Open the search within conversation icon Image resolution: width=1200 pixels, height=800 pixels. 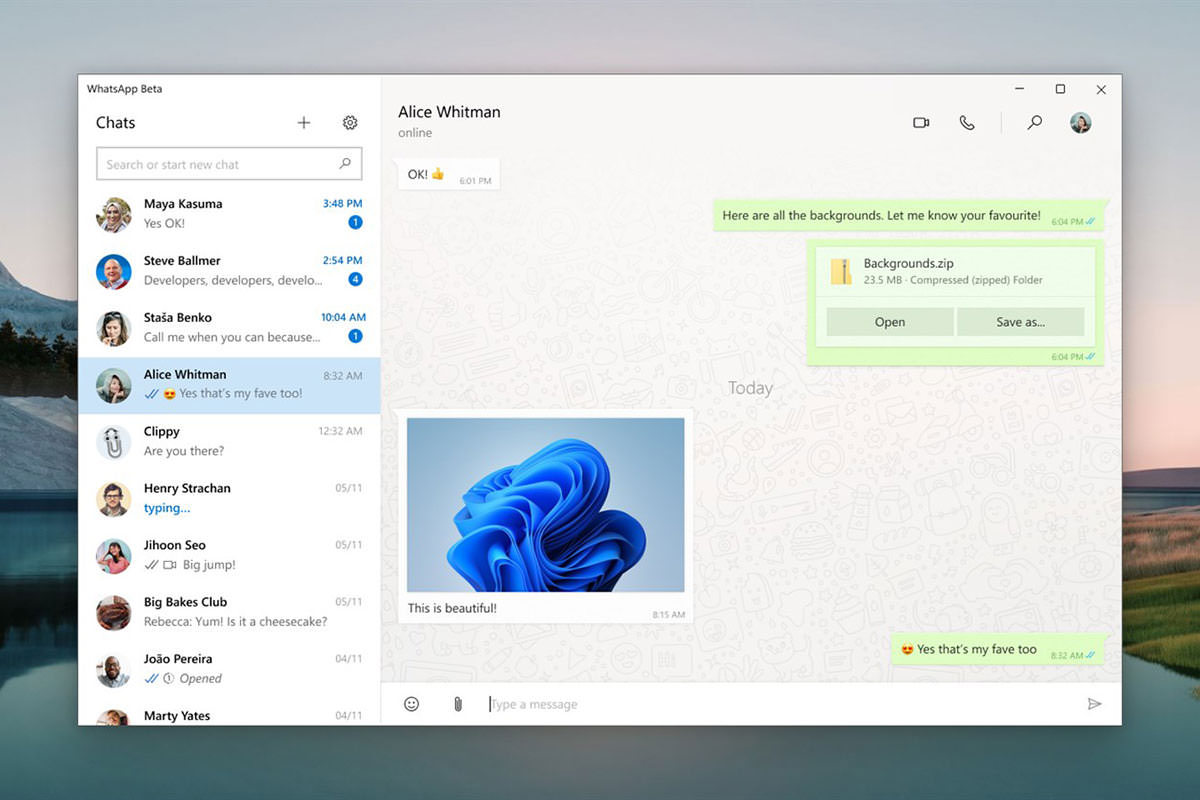1034,122
